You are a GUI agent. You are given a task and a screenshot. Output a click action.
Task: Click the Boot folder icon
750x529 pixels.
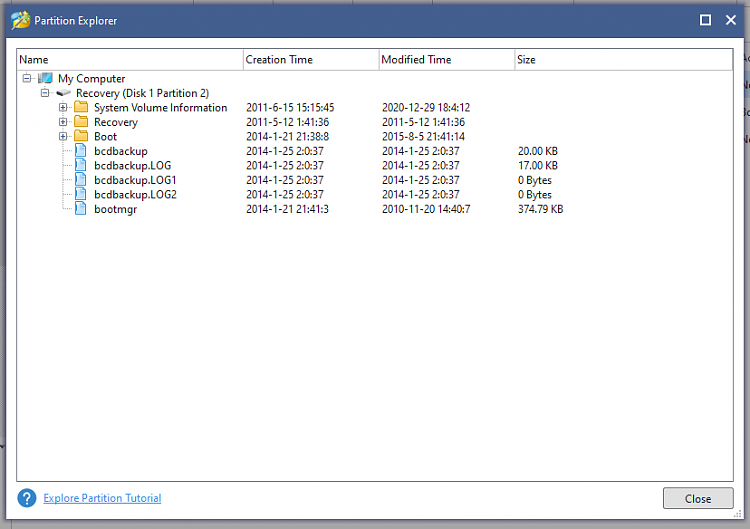click(x=81, y=136)
